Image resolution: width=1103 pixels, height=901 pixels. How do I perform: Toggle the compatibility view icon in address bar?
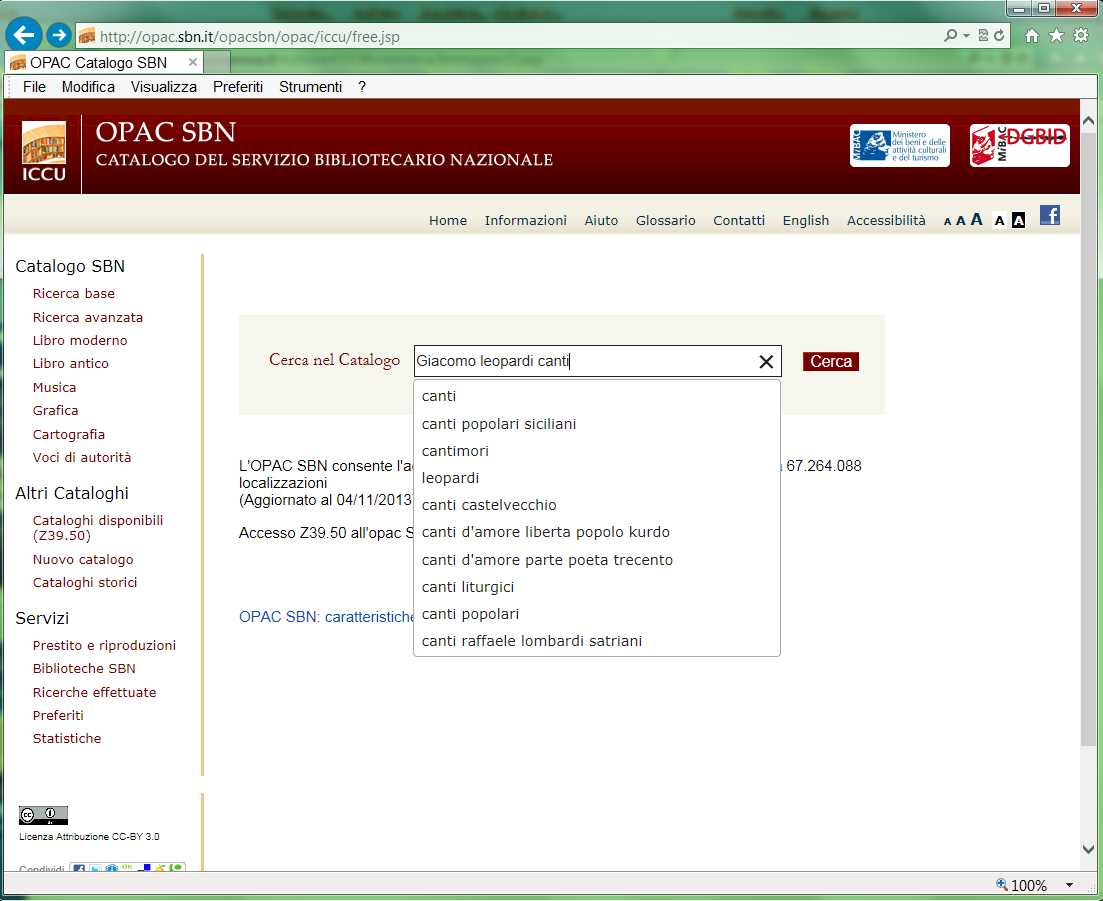(983, 35)
